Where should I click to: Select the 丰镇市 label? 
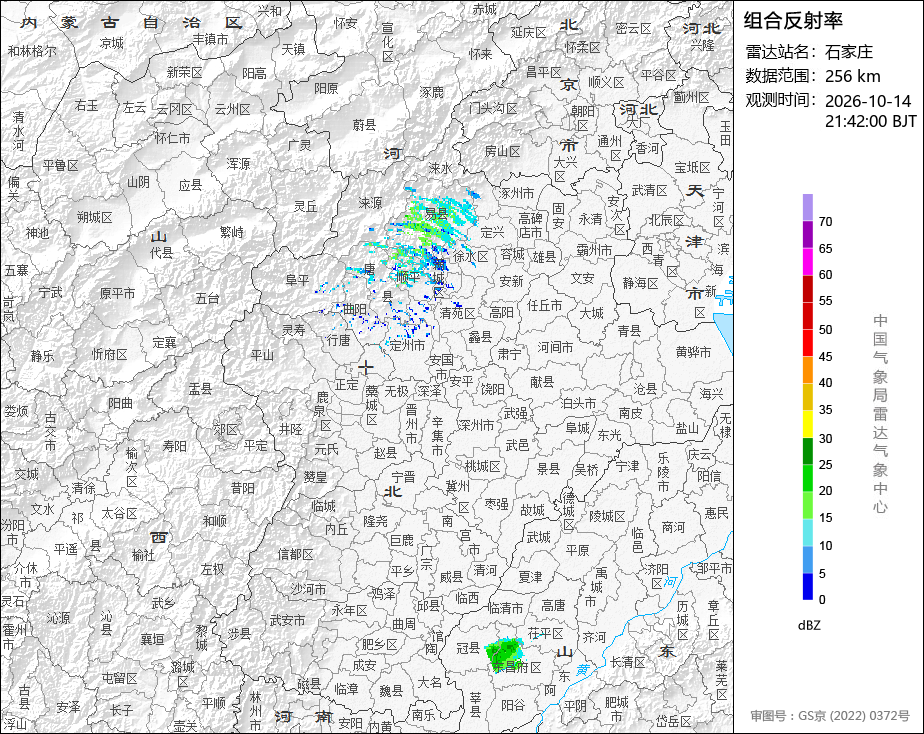click(210, 39)
